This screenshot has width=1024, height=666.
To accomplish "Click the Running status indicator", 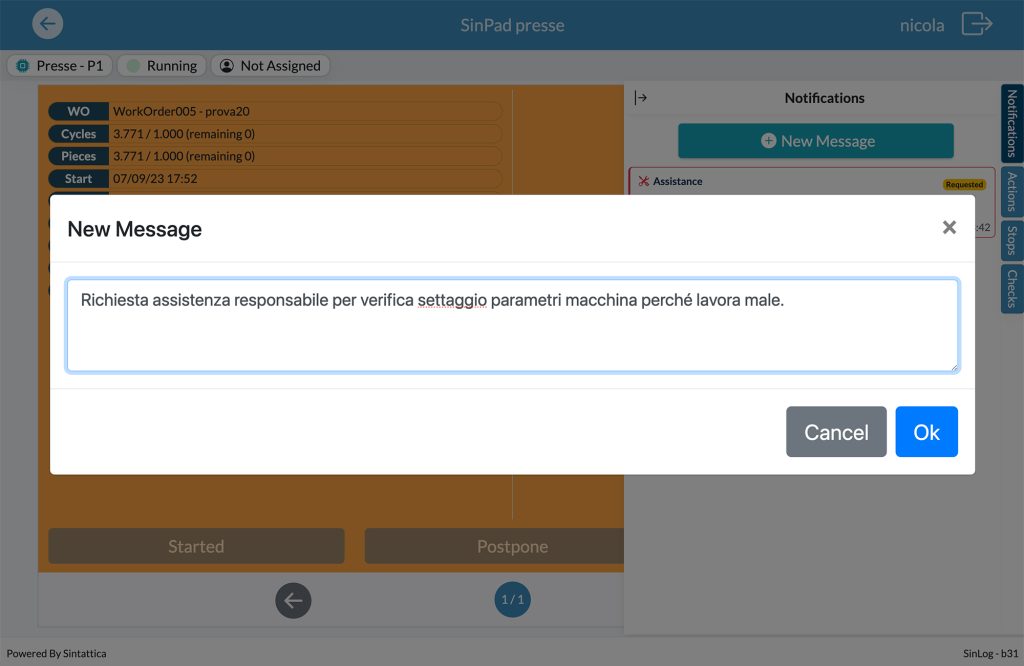I will click(161, 66).
